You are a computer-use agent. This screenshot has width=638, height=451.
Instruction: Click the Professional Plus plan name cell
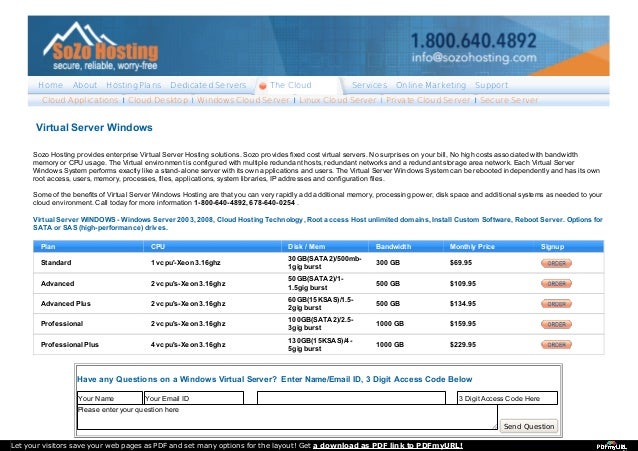pos(70,344)
